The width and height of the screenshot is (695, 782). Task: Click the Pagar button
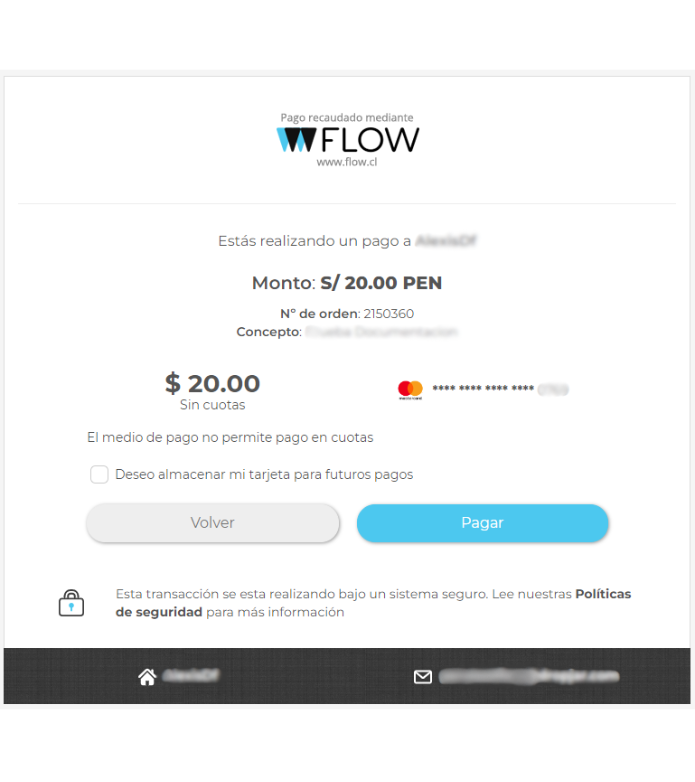point(483,523)
